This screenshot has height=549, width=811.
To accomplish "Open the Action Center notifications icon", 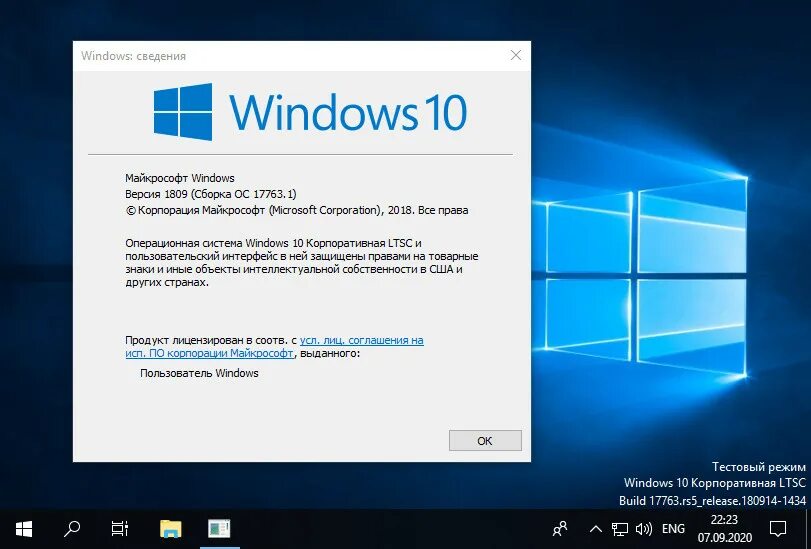I will point(778,529).
